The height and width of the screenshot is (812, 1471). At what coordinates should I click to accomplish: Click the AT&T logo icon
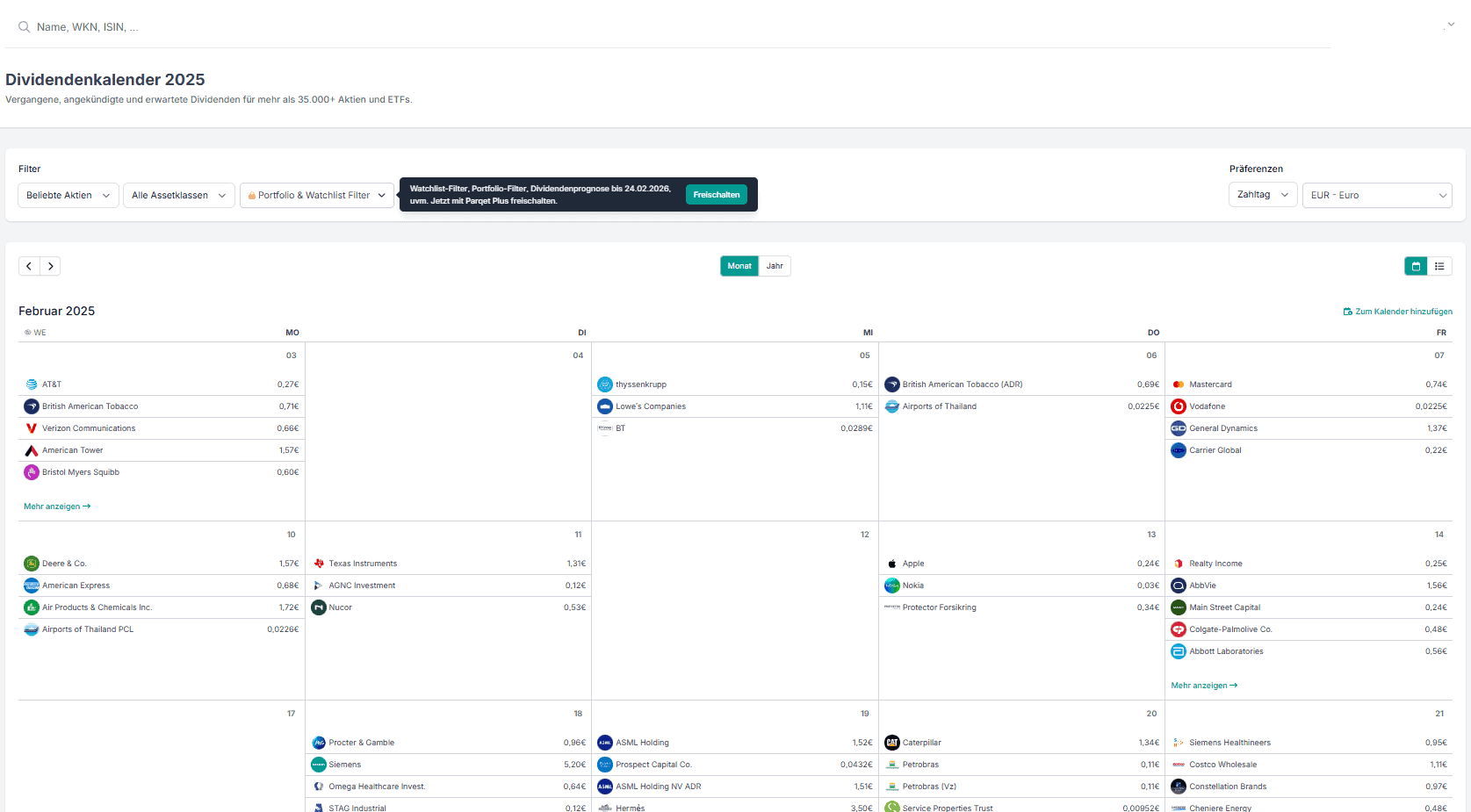tap(32, 384)
